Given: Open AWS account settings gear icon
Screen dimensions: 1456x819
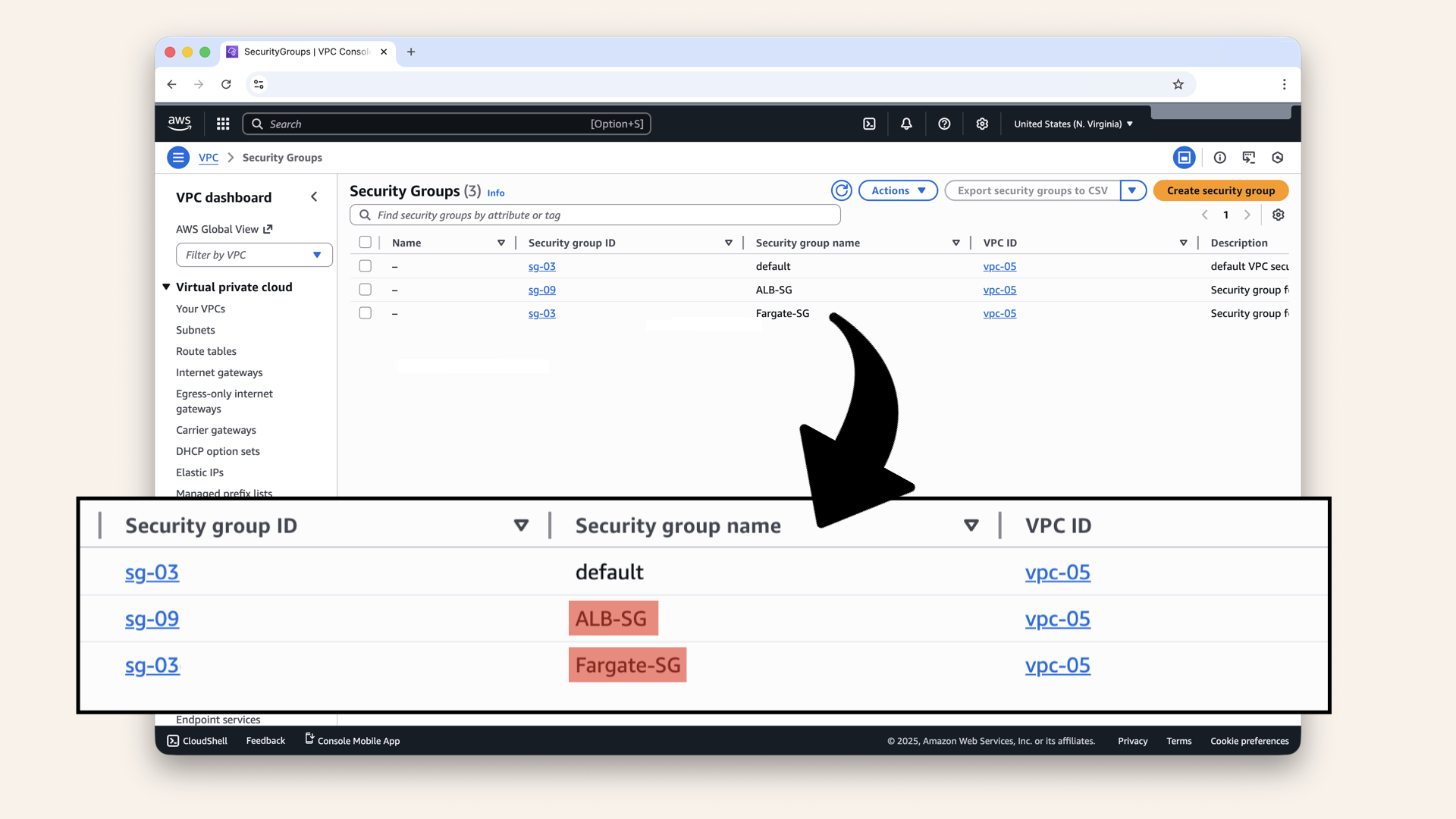Looking at the screenshot, I should tap(982, 123).
